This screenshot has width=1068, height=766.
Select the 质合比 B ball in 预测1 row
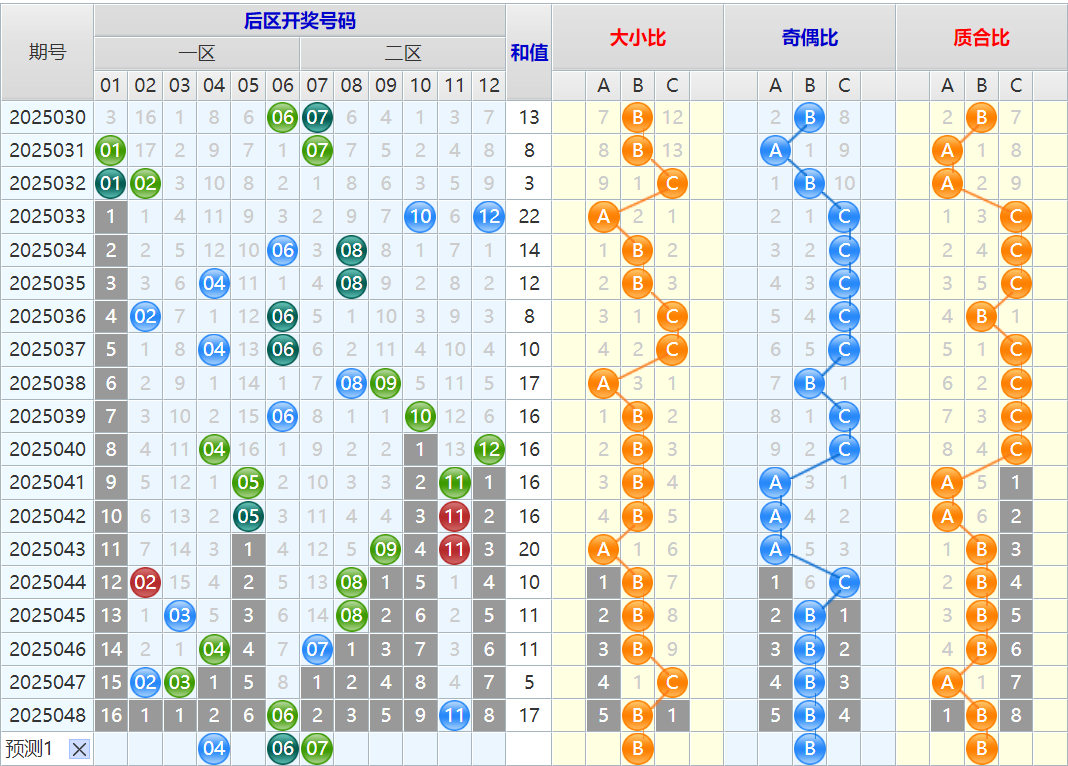981,748
